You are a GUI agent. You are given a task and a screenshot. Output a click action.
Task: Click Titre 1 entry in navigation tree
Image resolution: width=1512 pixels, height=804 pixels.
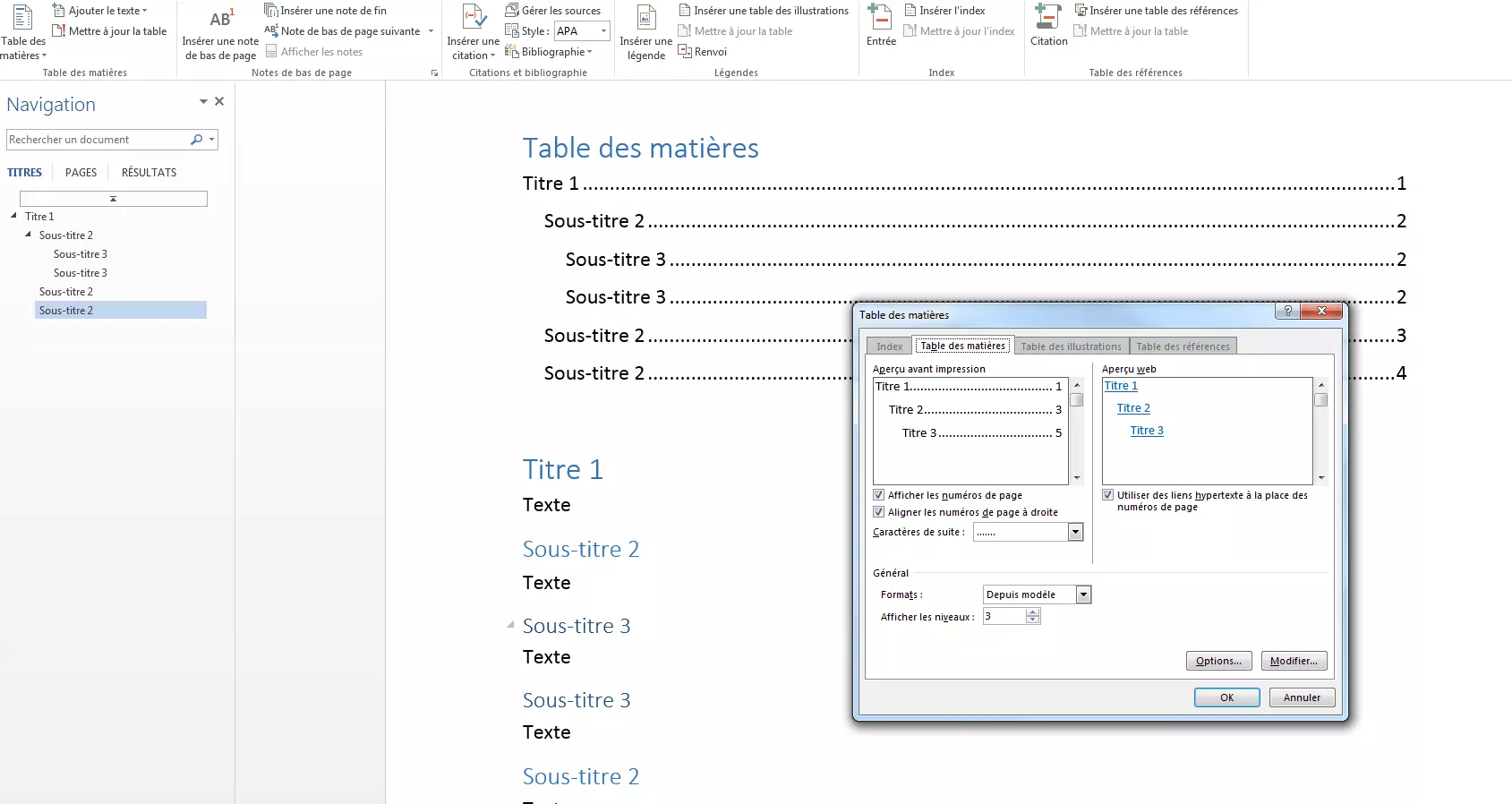click(39, 216)
